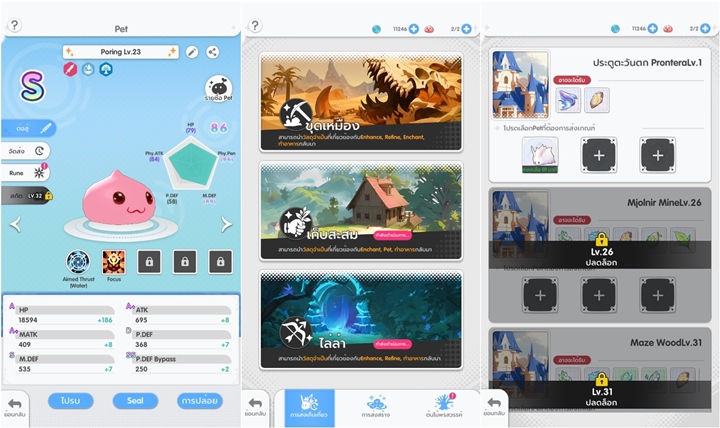Screen dimensions: 720x428
Task: Tap the first locked skill slot
Action: (149, 262)
